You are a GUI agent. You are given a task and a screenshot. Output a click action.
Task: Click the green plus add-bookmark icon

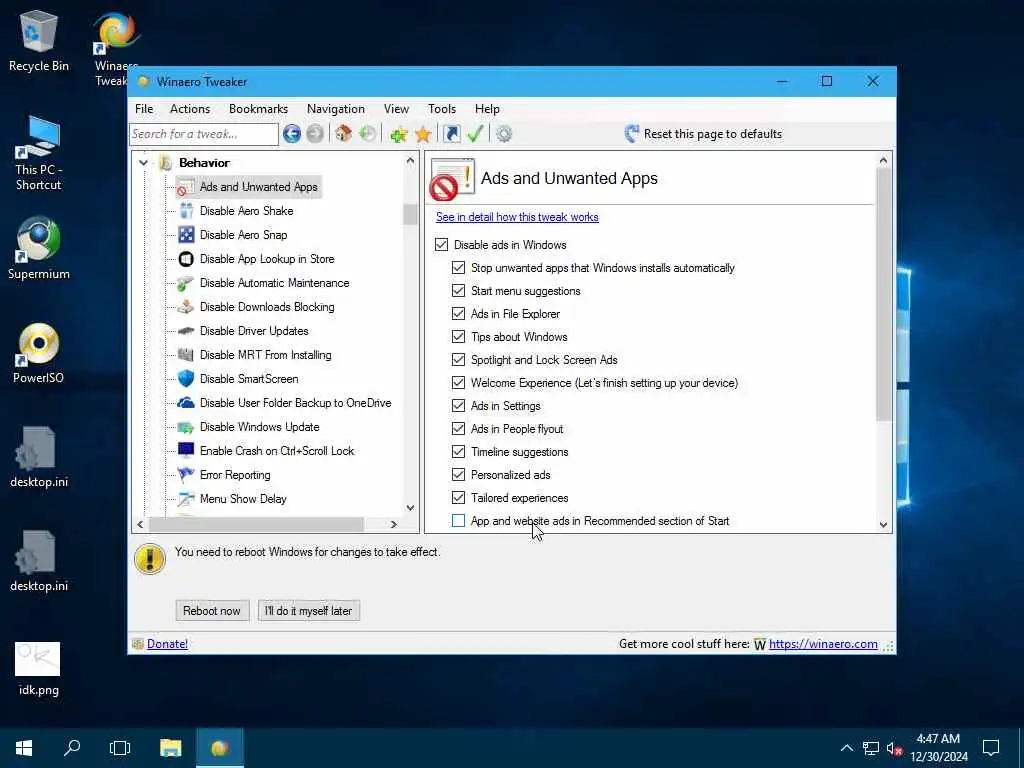[398, 135]
